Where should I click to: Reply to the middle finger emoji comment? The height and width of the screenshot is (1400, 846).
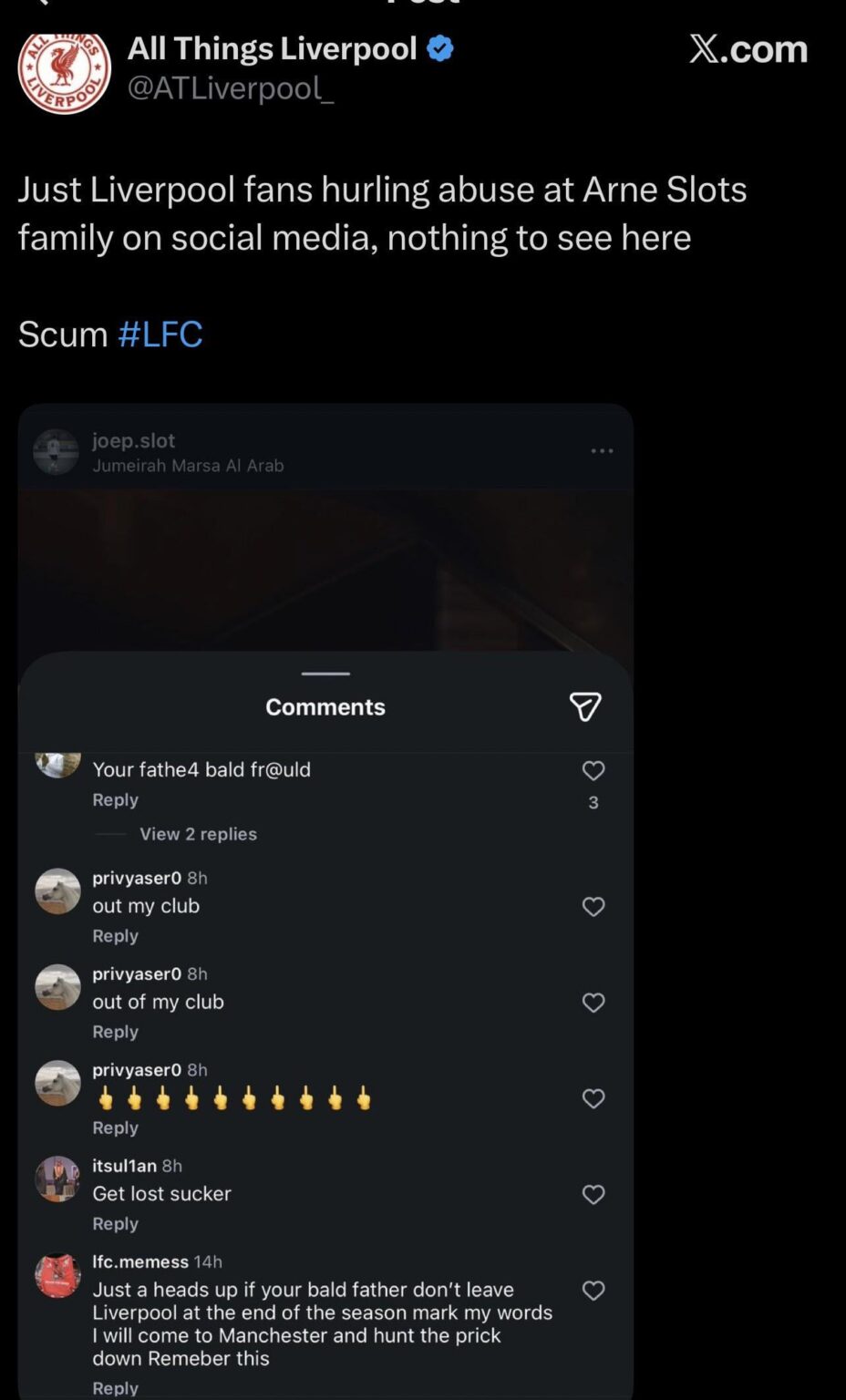115,1127
